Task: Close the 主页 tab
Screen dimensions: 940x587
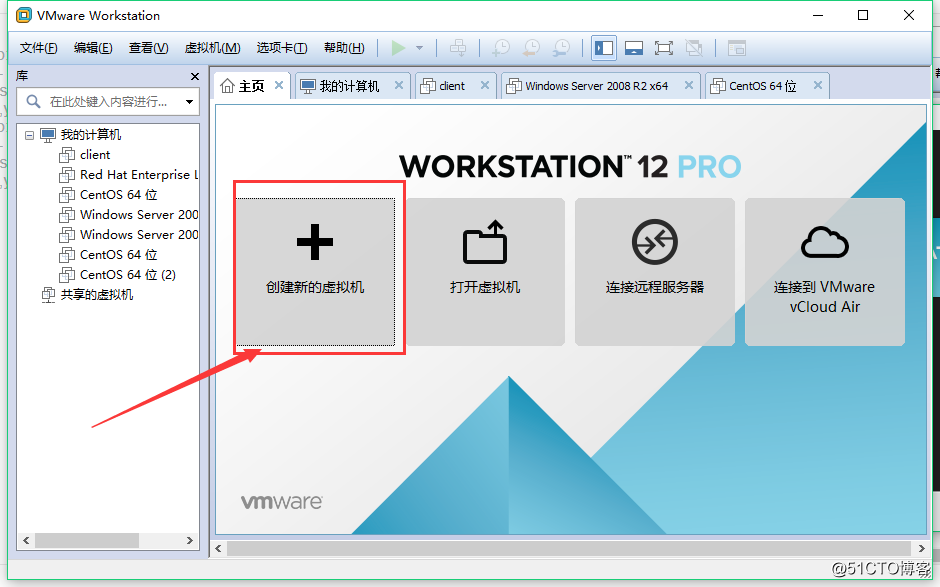Action: click(x=279, y=85)
